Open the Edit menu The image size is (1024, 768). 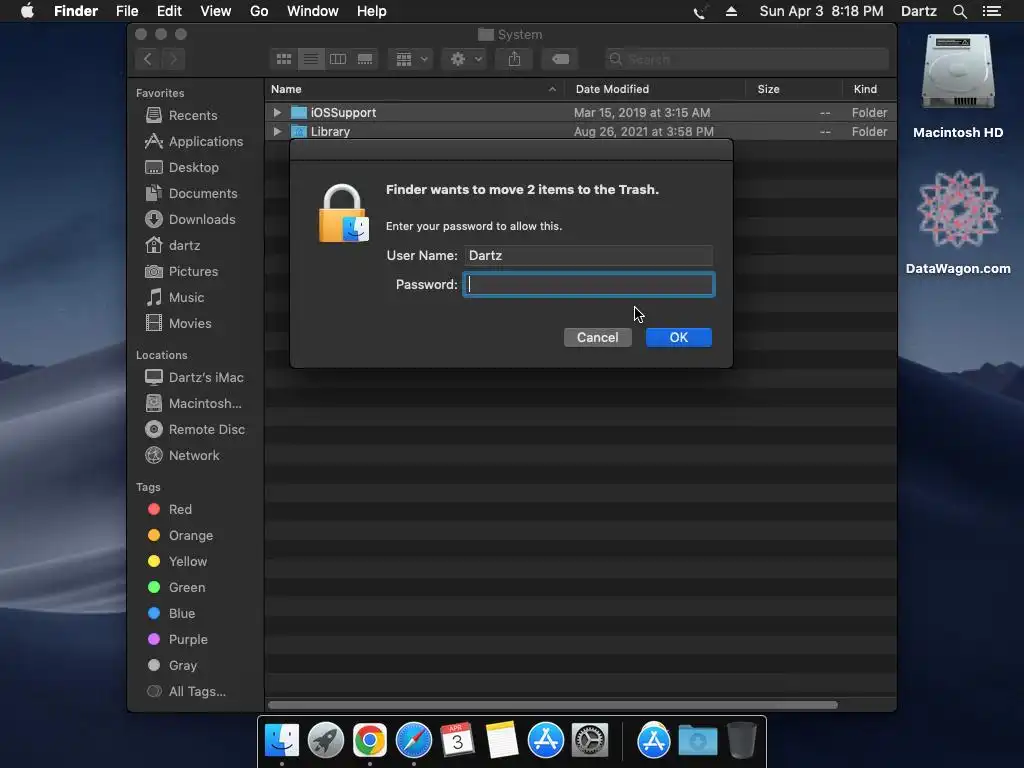169,11
